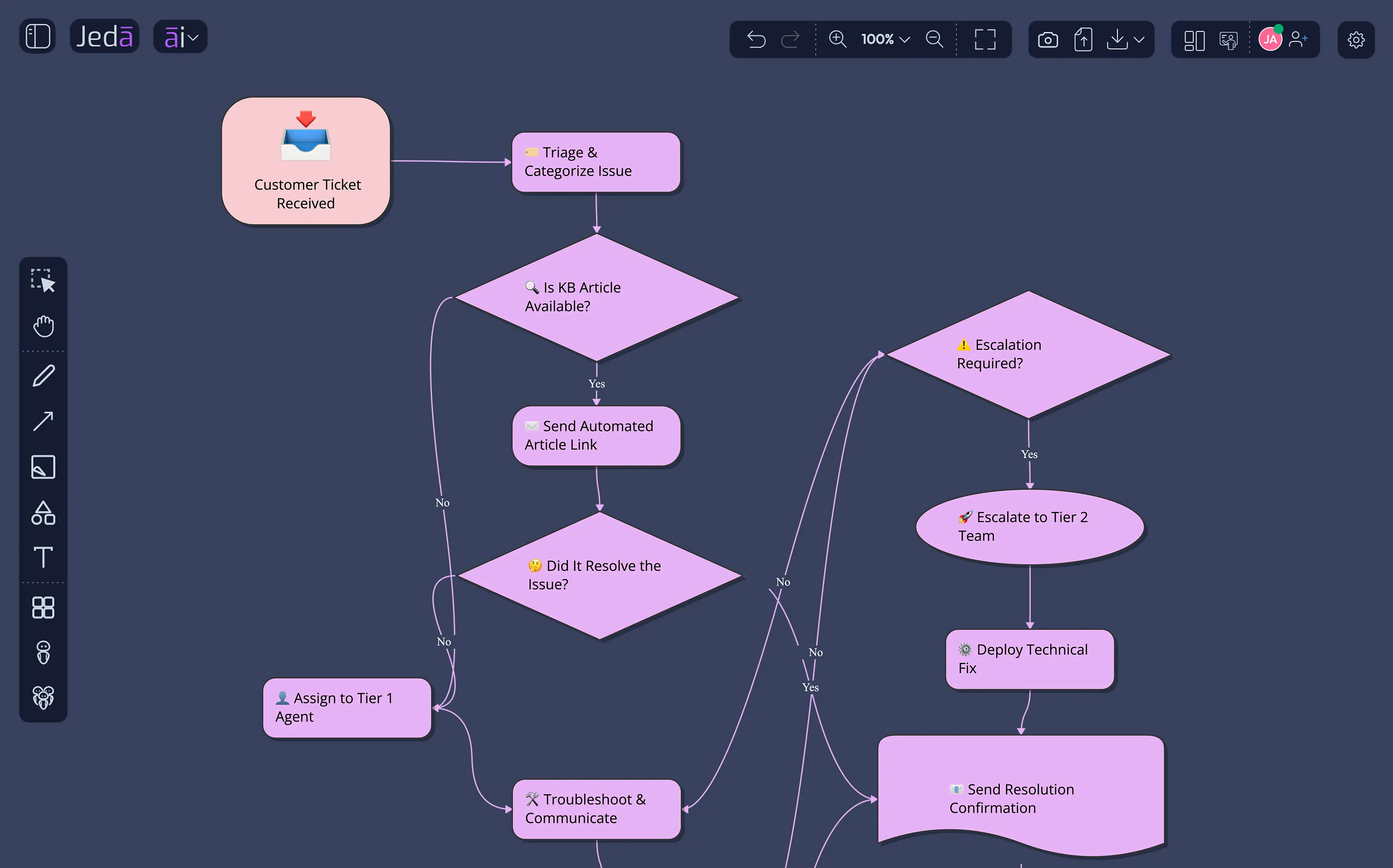Select the Did It Resolve the Issue diamond

[x=600, y=575]
